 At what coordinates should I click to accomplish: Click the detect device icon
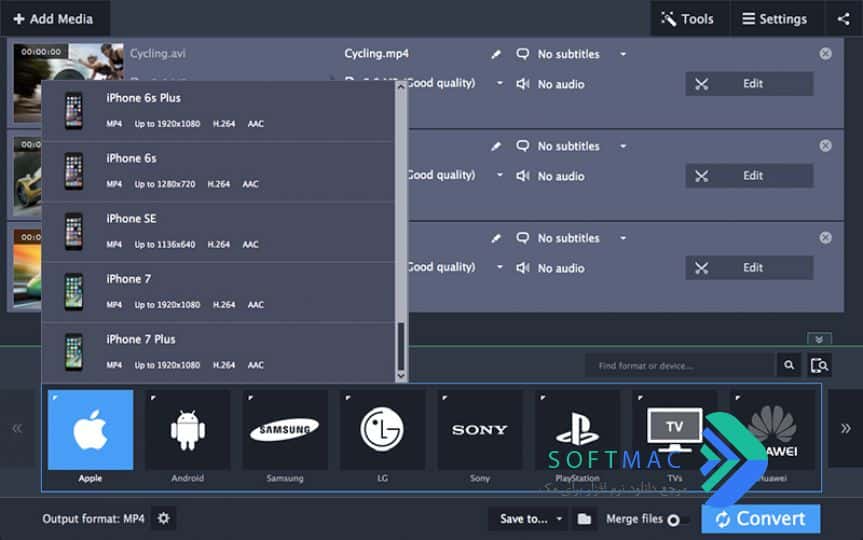[820, 366]
